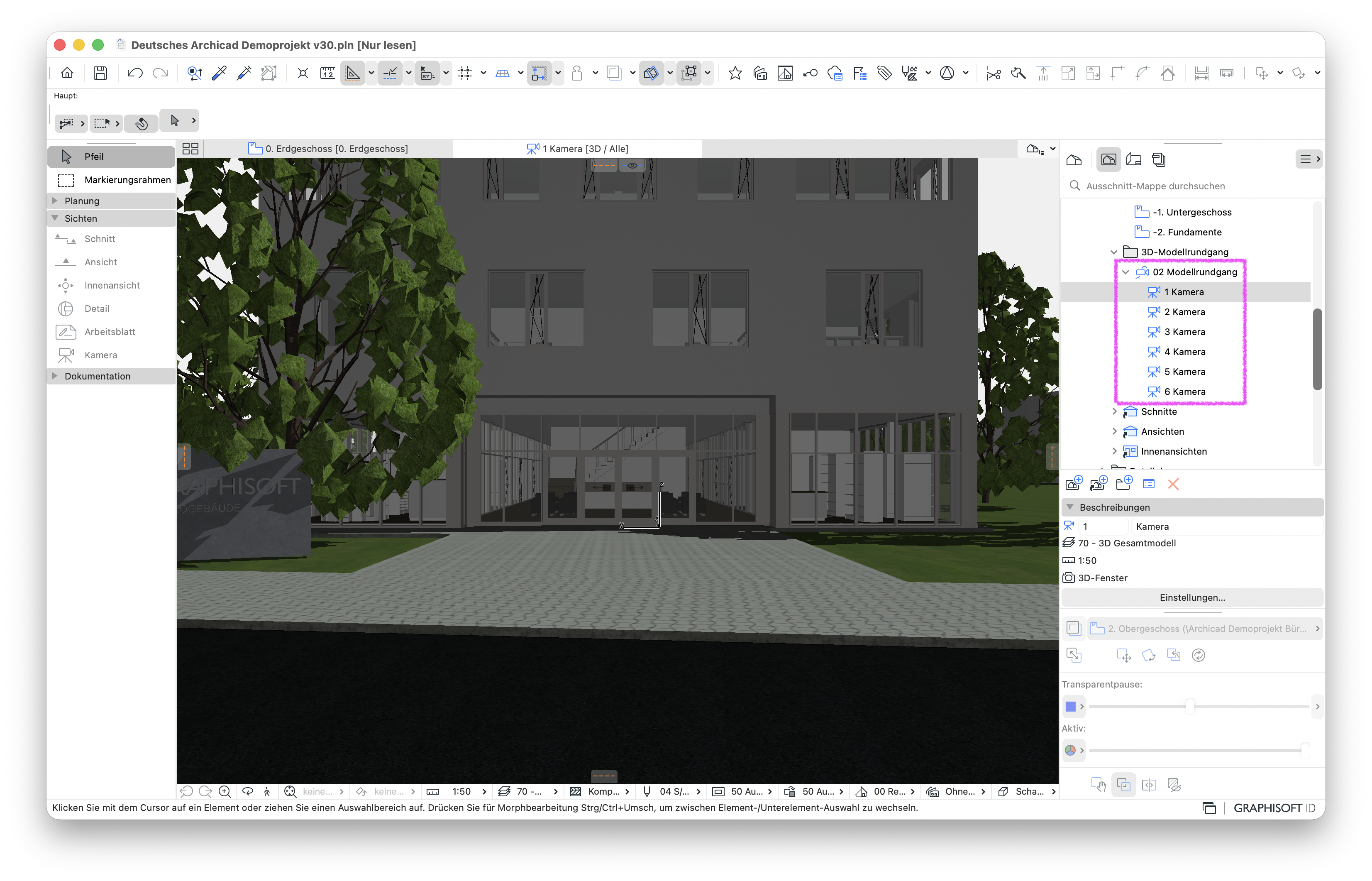Collapse the Beschreibungen section
1372x881 pixels.
coord(1070,507)
